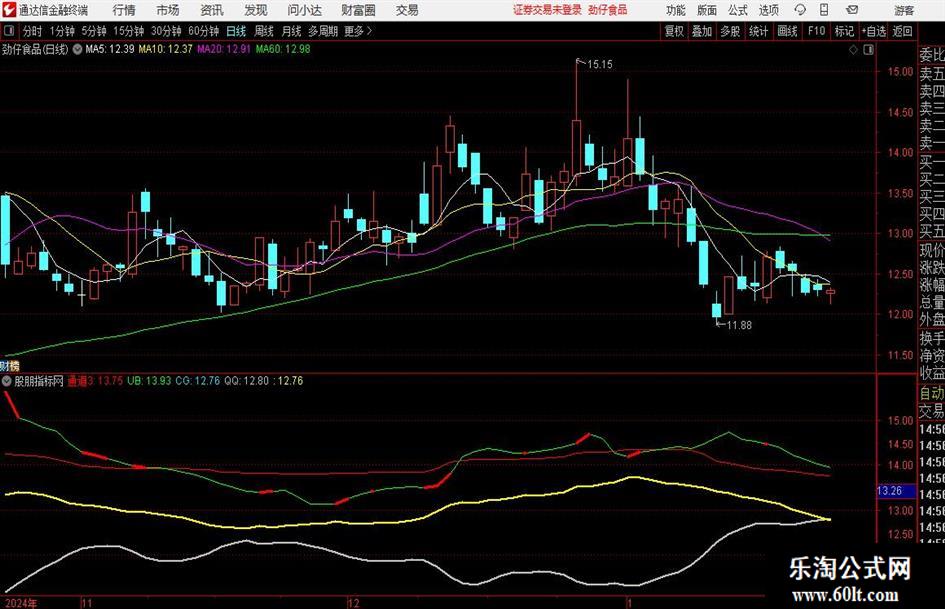945x609 pixels.
Task: Open the 市场 menu
Action: [168, 10]
